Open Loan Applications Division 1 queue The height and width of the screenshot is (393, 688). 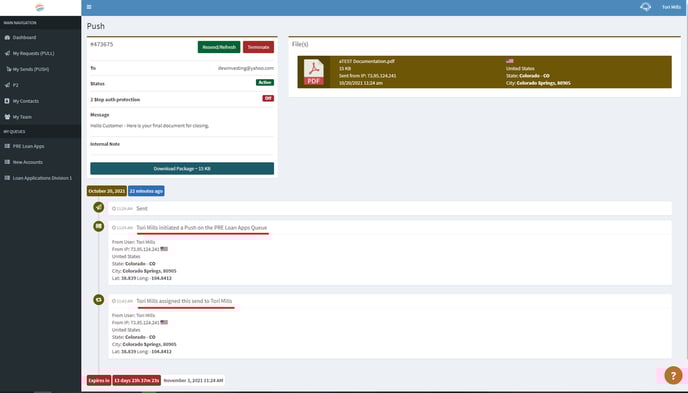(x=40, y=178)
